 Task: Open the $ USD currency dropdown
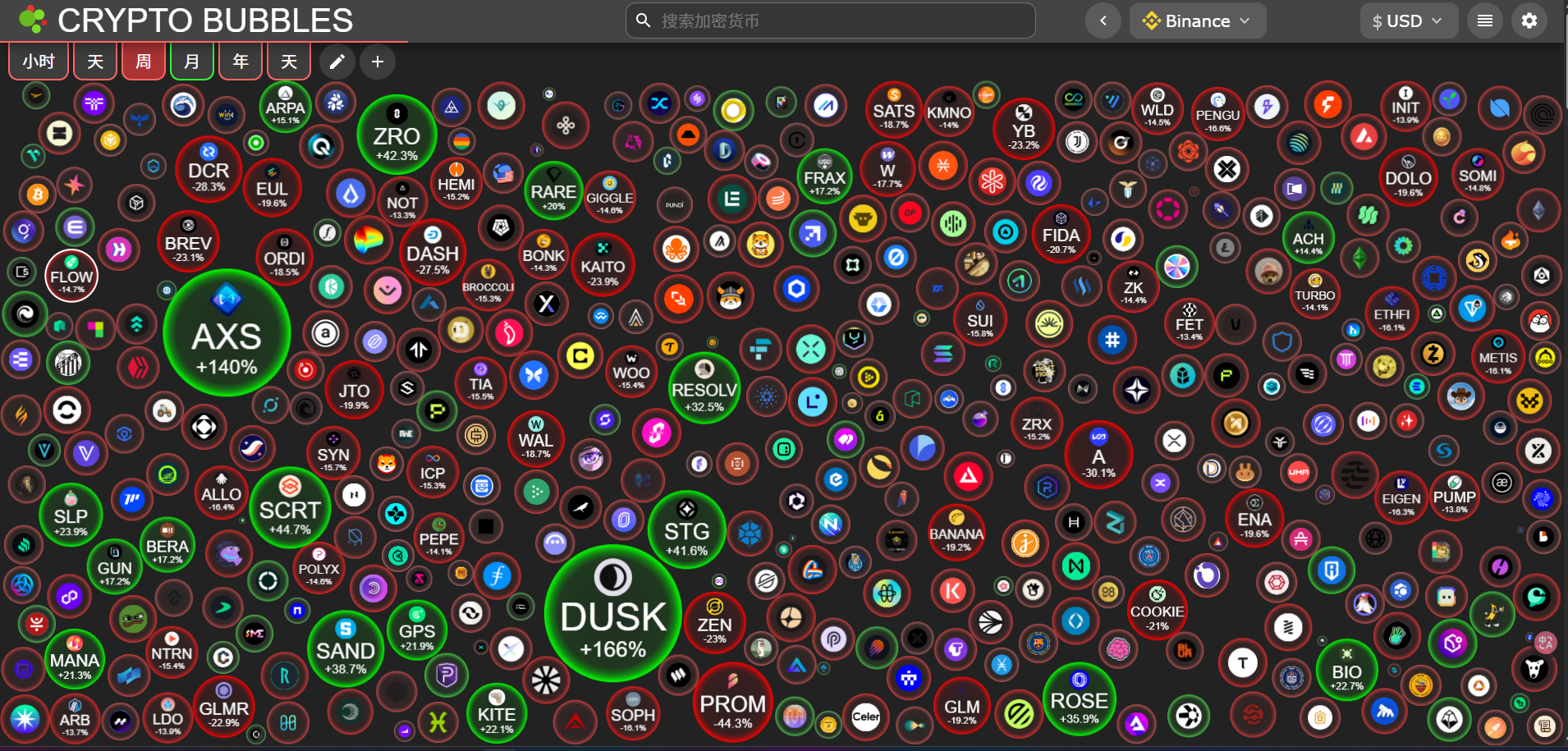click(1407, 21)
